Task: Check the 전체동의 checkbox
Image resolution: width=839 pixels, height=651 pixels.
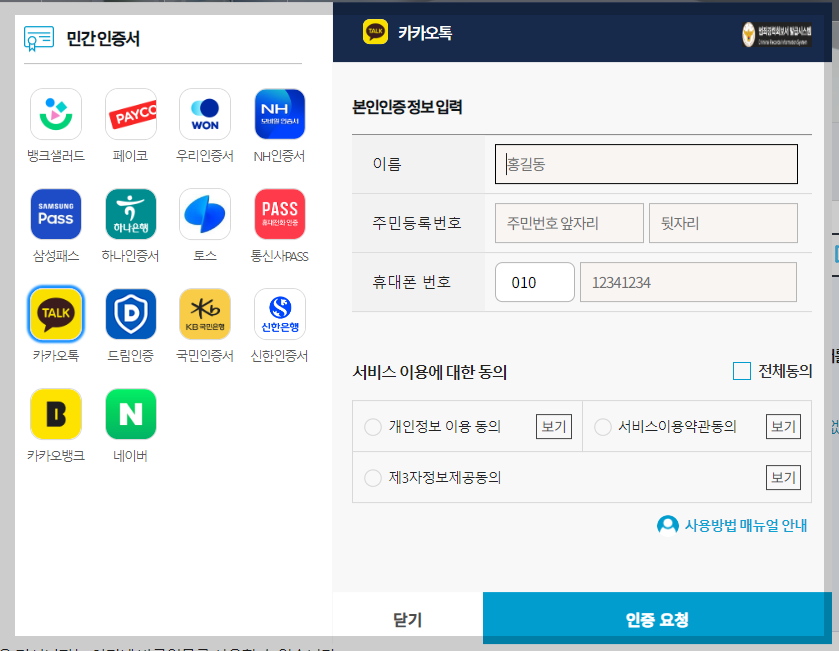Action: pyautogui.click(x=742, y=371)
